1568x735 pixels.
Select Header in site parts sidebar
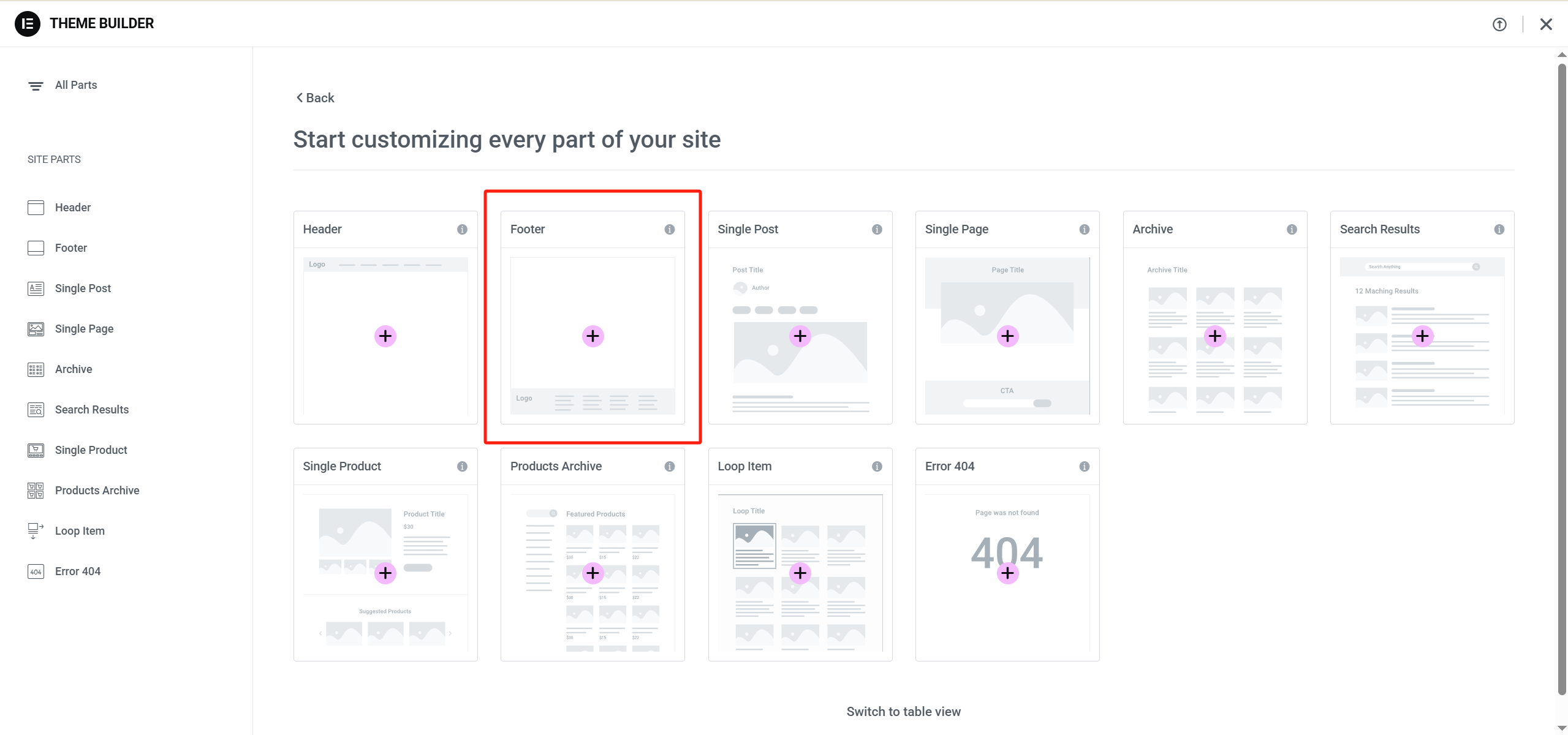coord(72,208)
